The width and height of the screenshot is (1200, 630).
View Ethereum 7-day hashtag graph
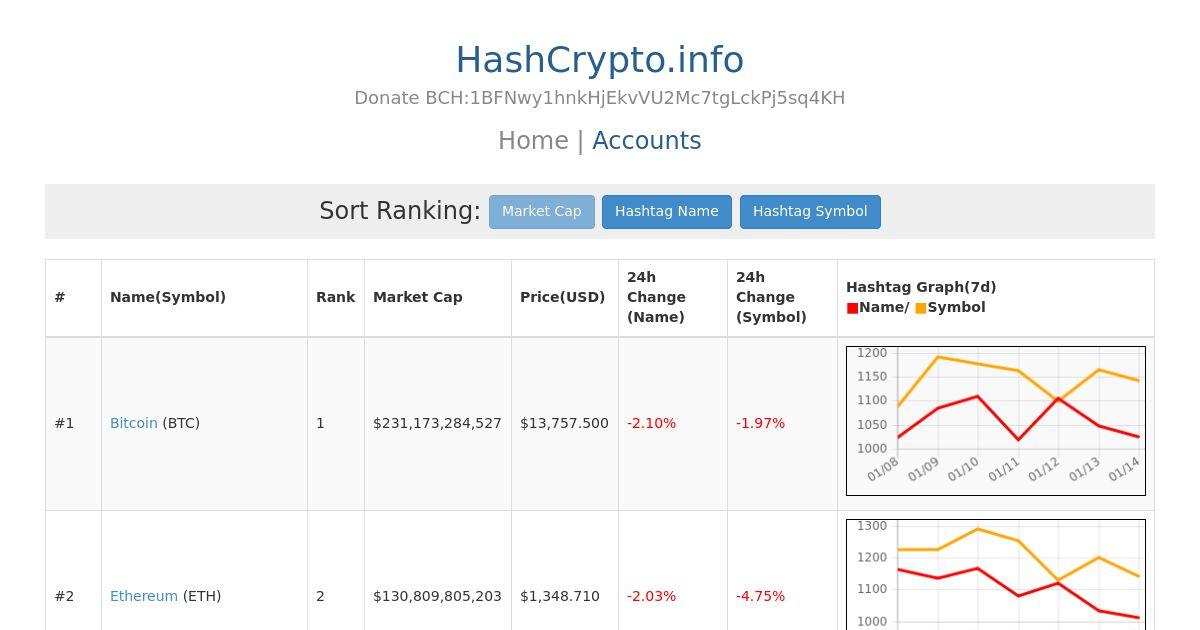pos(996,575)
